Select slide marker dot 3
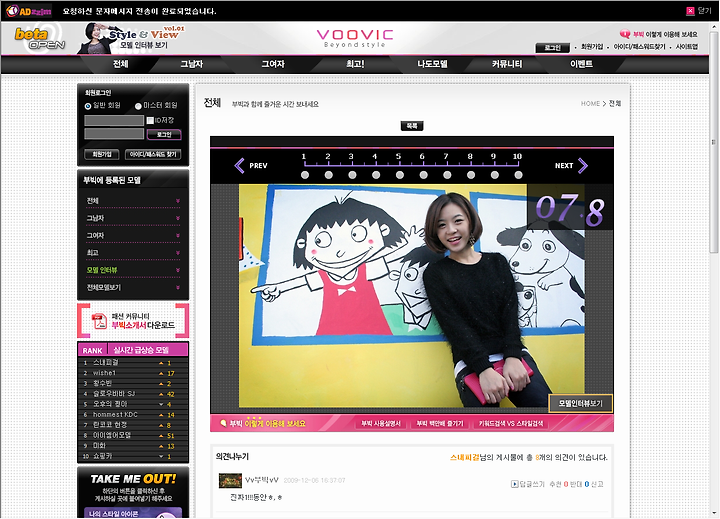Screen dimensions: 720x519 (x=352, y=175)
